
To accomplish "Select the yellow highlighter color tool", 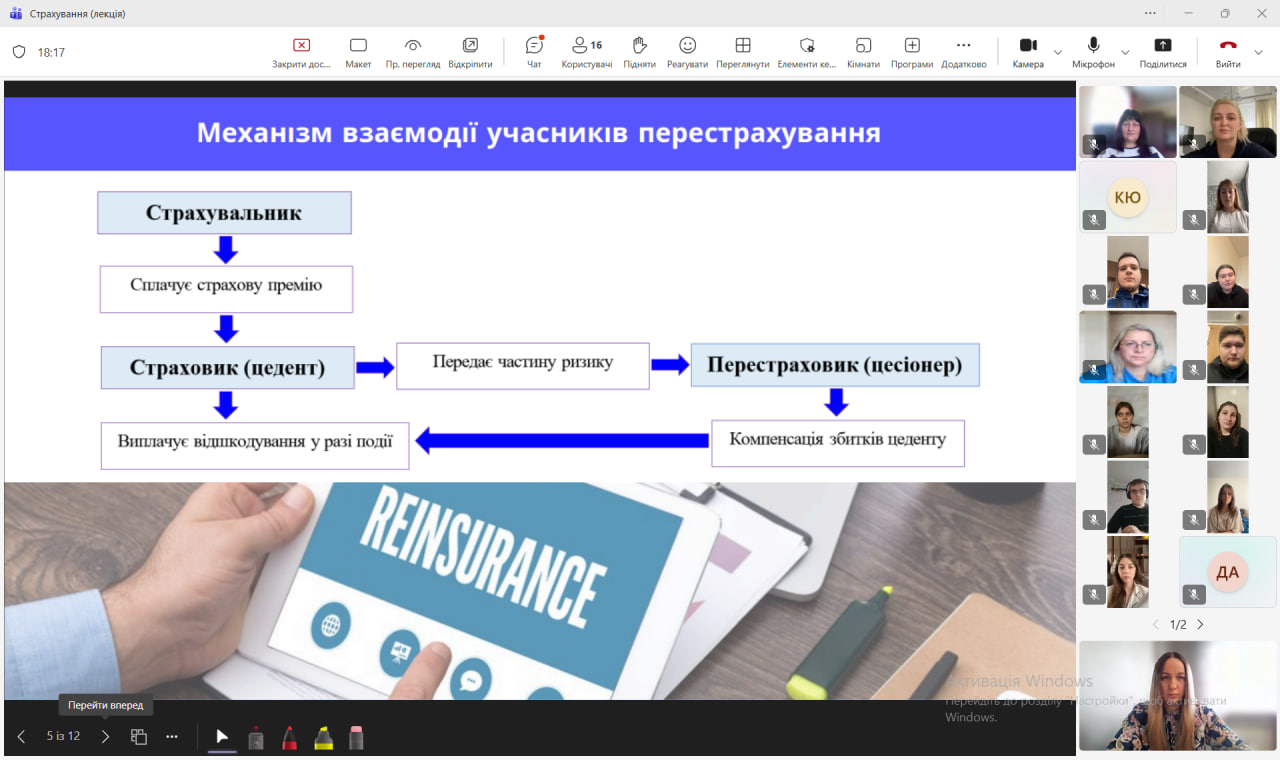I will coord(323,738).
